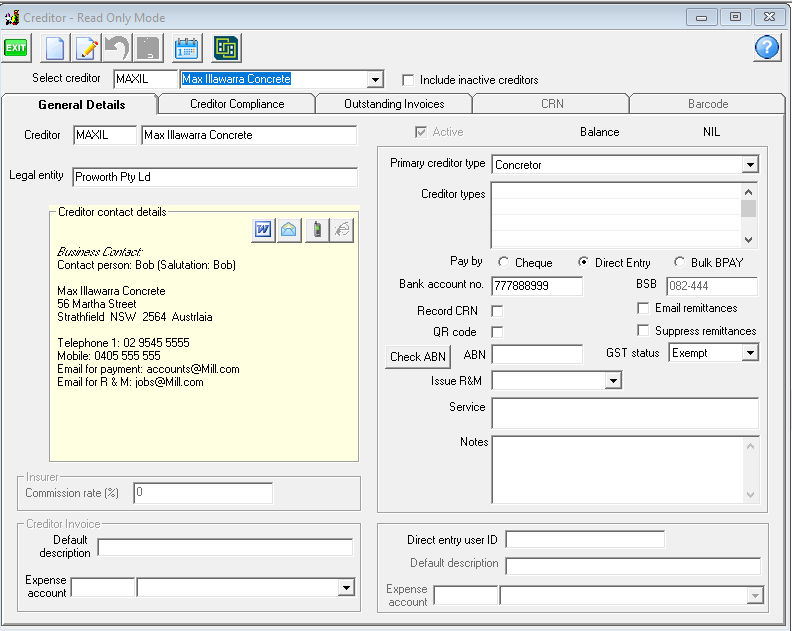Image resolution: width=792 pixels, height=631 pixels.
Task: Click the green EXIT toolbar icon
Action: [x=16, y=47]
